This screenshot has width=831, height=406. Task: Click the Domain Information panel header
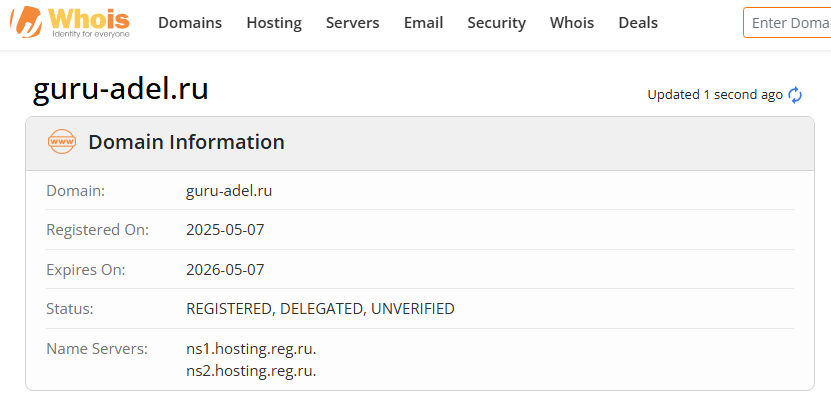coord(186,142)
